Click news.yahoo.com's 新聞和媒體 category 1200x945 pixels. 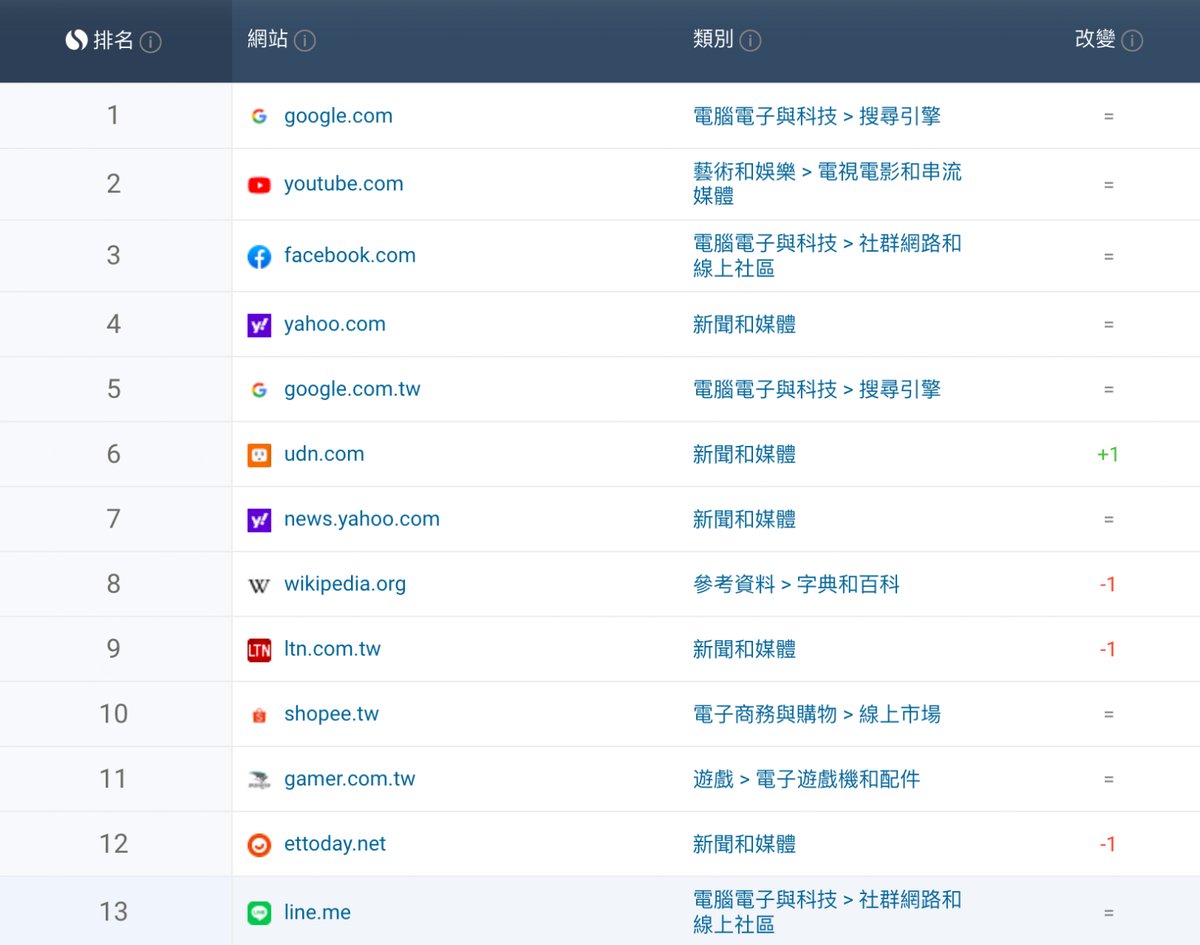click(745, 519)
